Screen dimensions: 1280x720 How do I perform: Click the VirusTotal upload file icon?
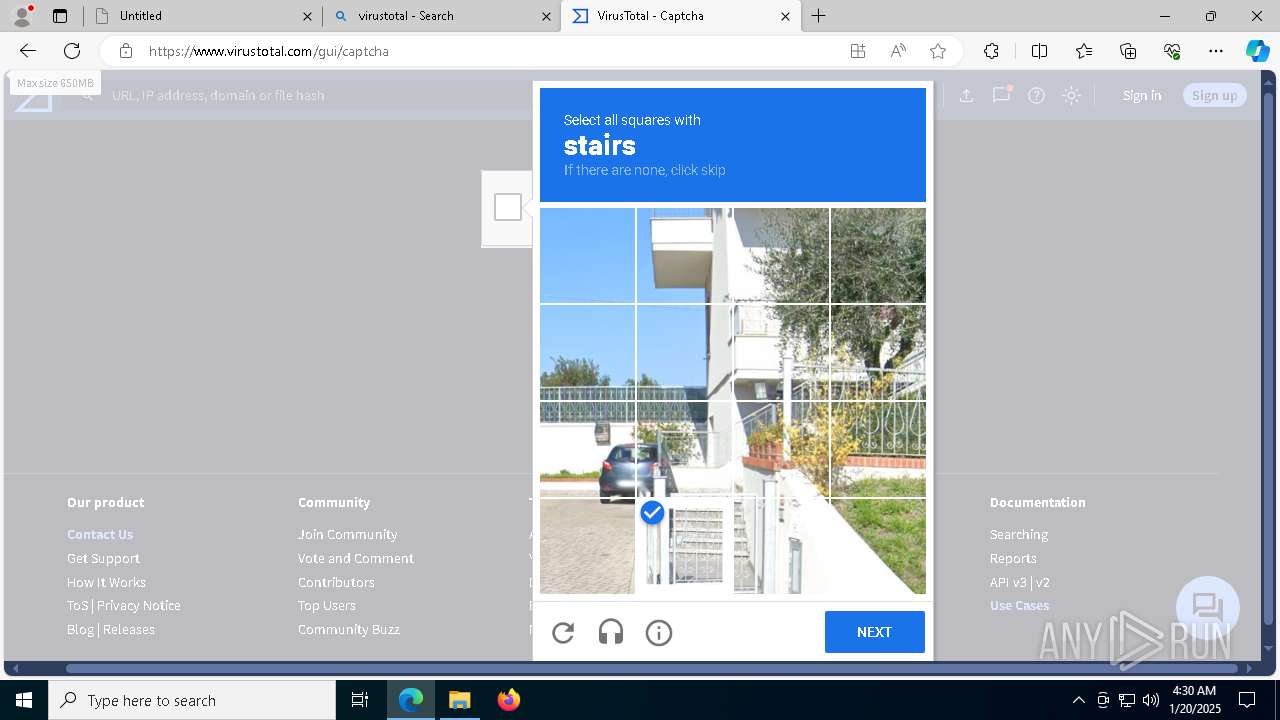(x=966, y=95)
